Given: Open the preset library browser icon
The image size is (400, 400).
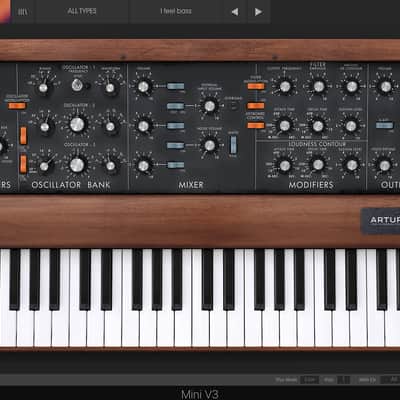Looking at the screenshot, I should (23, 12).
